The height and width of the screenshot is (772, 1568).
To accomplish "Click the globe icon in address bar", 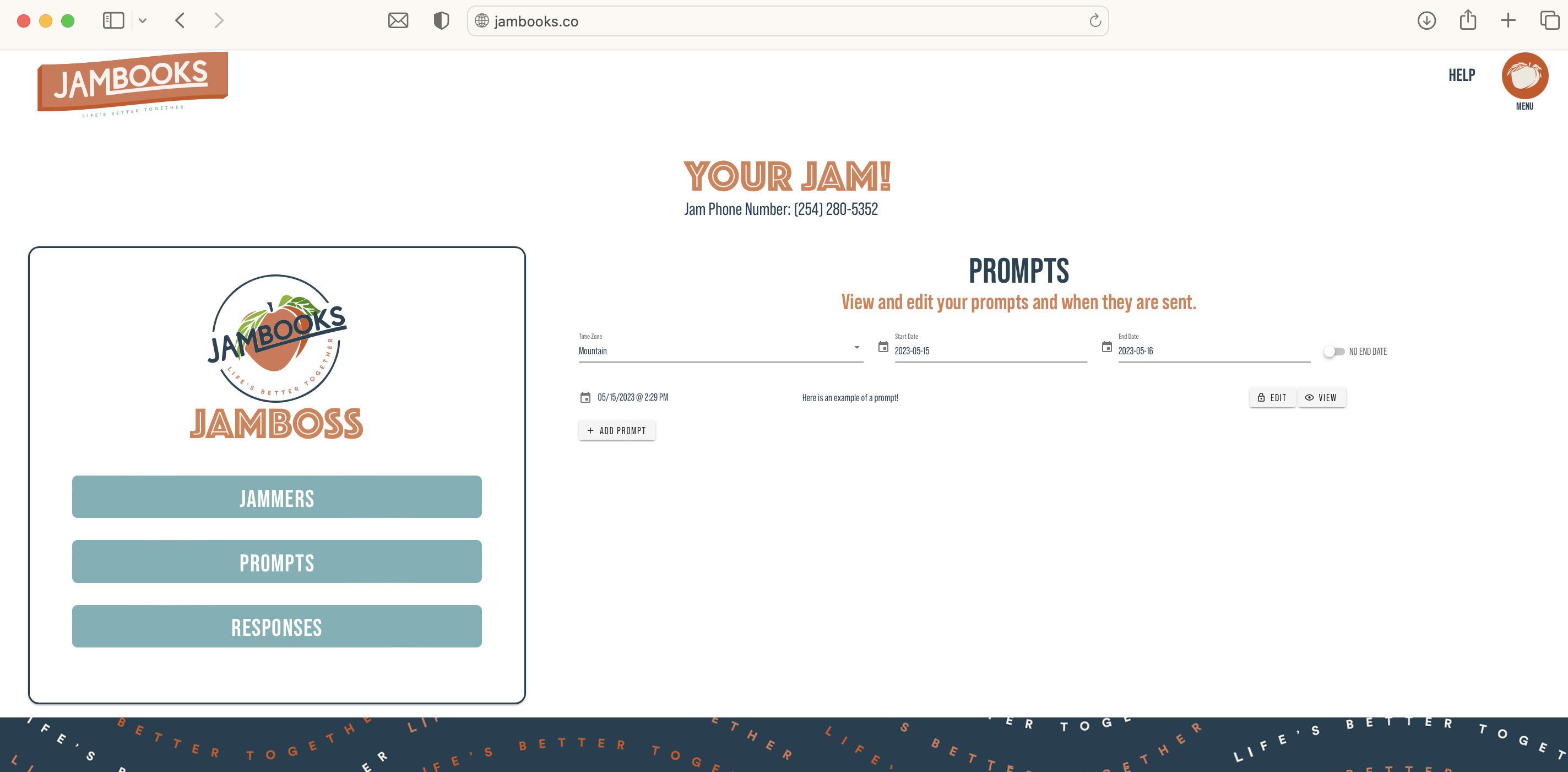I will click(x=481, y=21).
